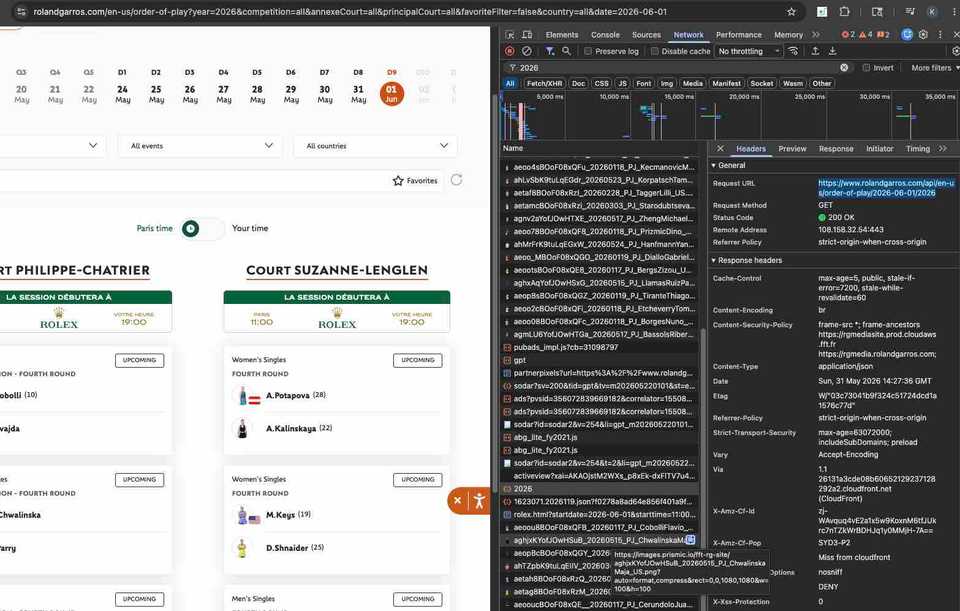
Task: Show more DevTools panels chevron
Action: pos(816,35)
